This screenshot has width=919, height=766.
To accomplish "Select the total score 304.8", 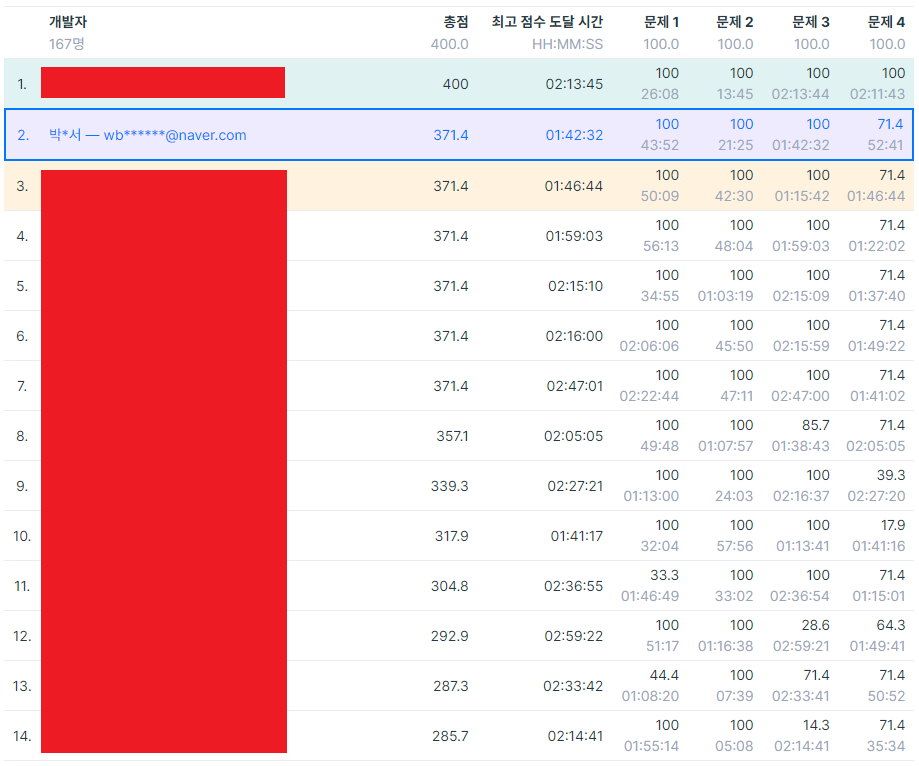I will click(x=450, y=586).
